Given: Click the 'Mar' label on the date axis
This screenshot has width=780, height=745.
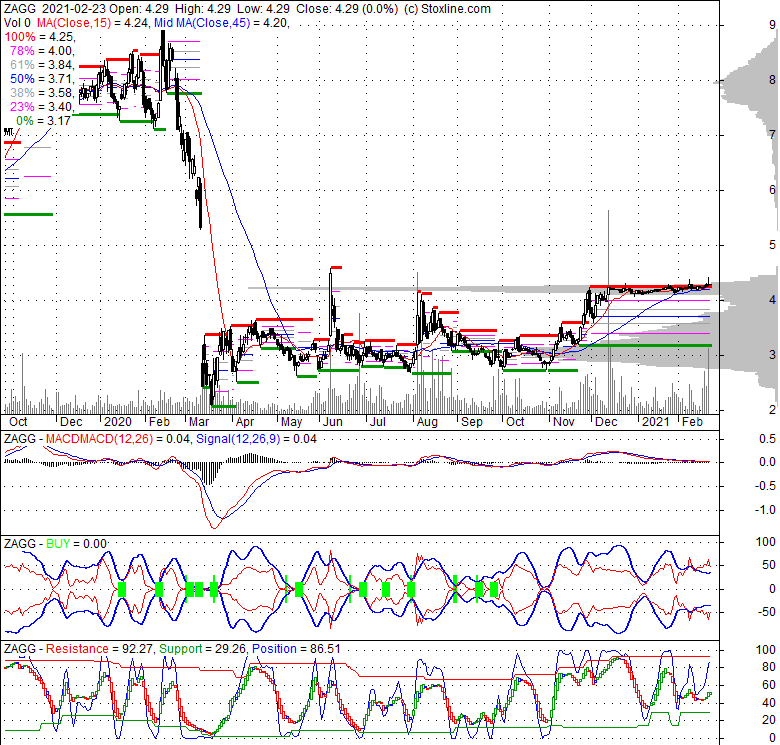Looking at the screenshot, I should 199,422.
